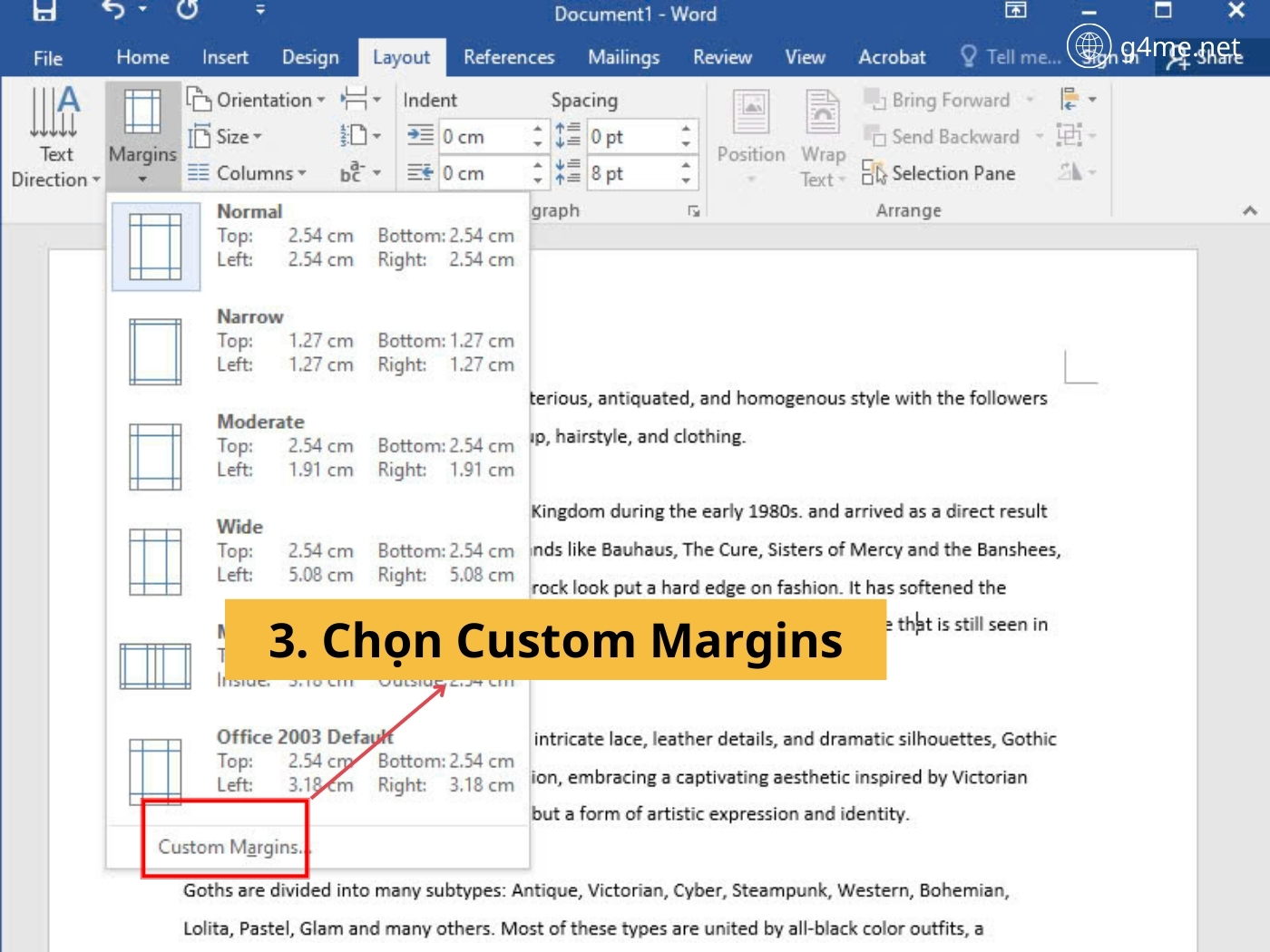This screenshot has width=1270, height=952.
Task: Open Paragraph settings dialog launcher
Action: pos(694,211)
